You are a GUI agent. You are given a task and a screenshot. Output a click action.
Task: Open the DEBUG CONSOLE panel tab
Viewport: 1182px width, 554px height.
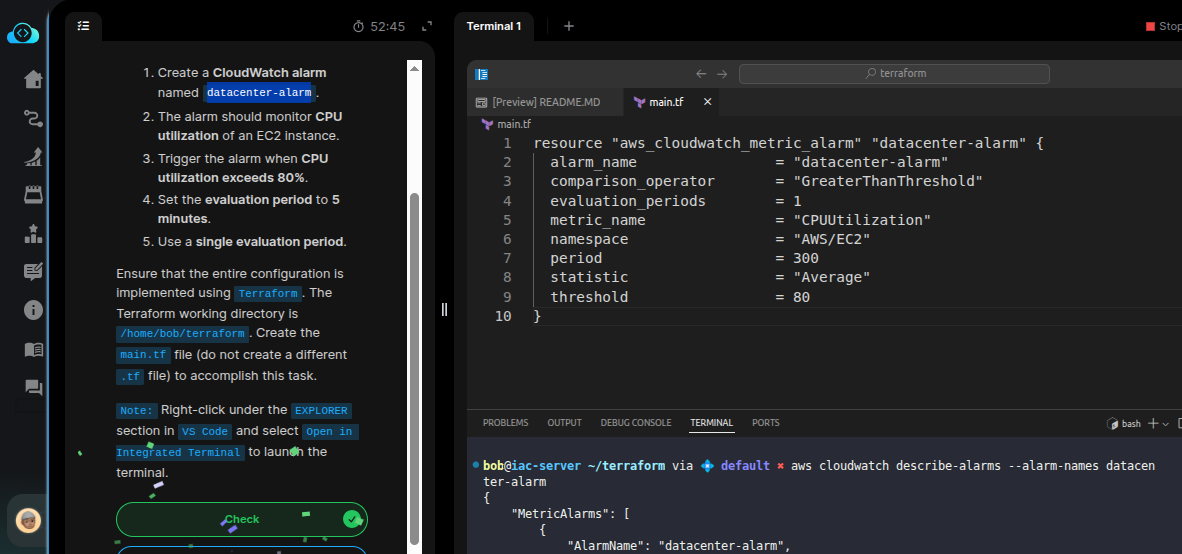[635, 423]
